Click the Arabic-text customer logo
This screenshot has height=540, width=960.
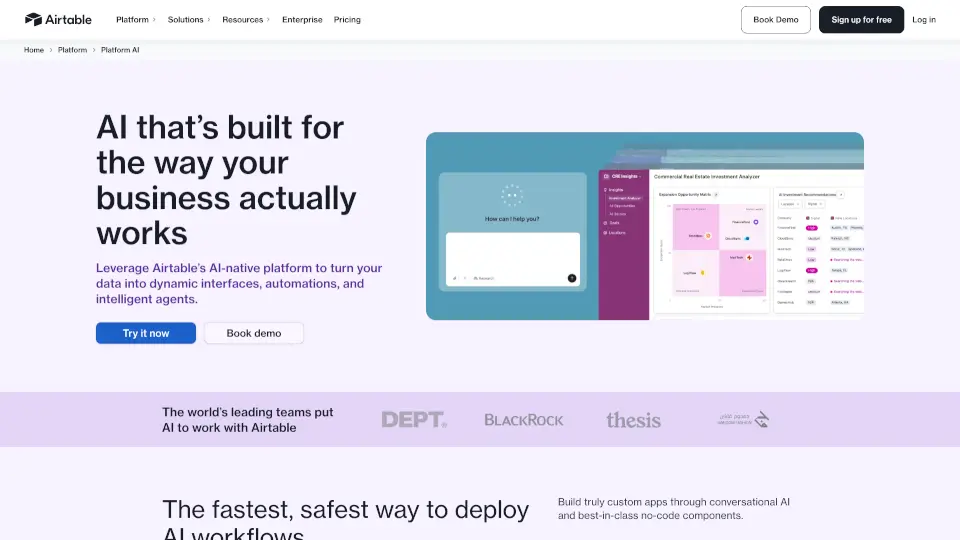743,419
